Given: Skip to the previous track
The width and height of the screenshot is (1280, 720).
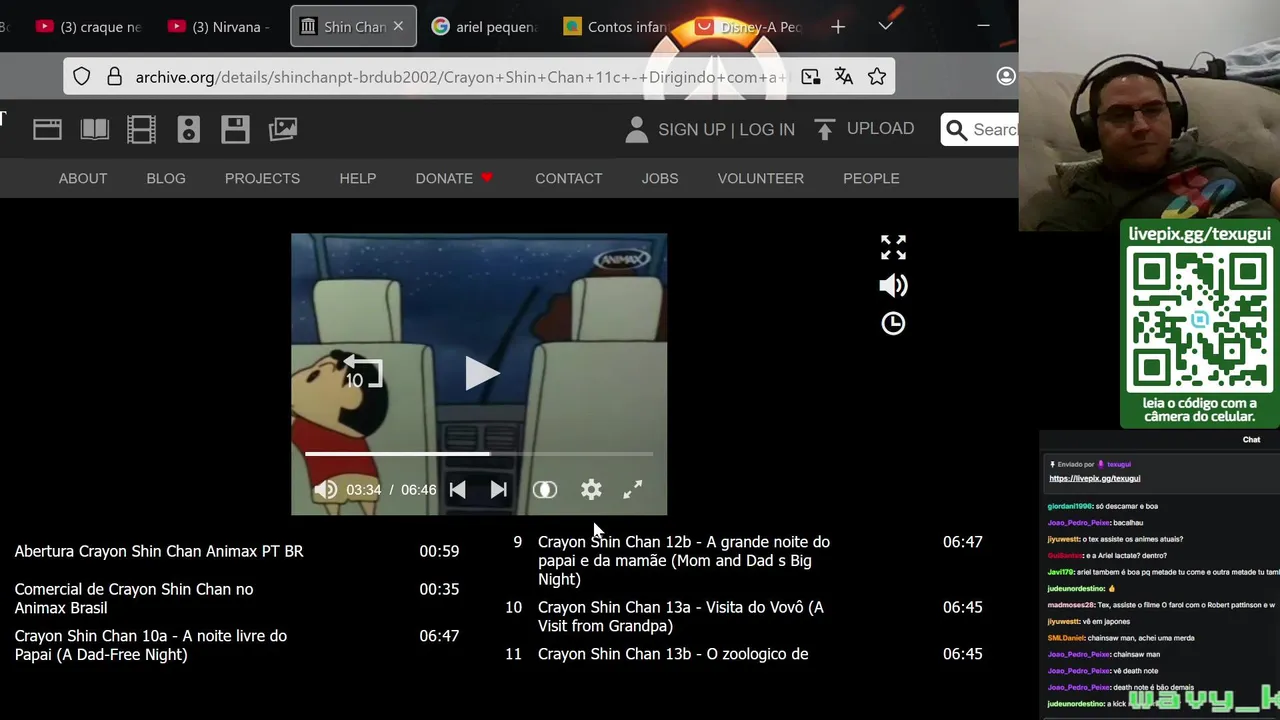Looking at the screenshot, I should [457, 490].
